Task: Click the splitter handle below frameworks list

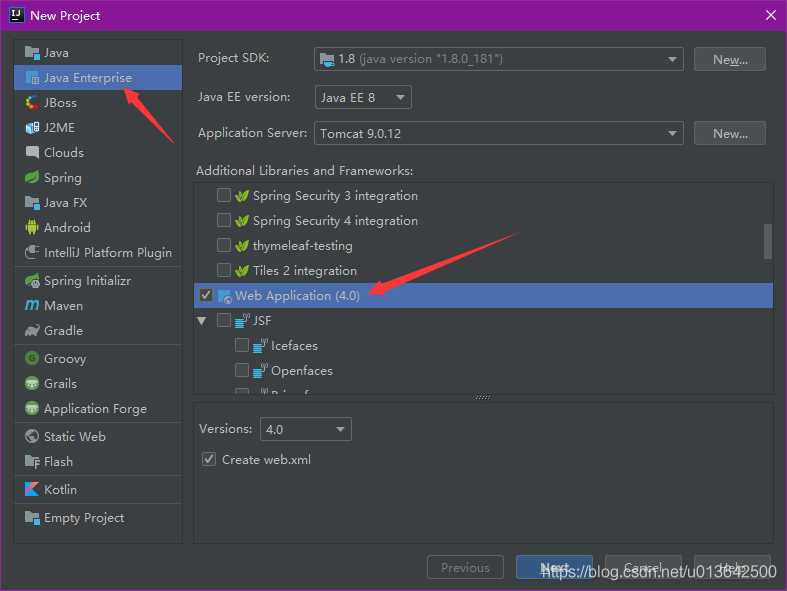Action: 483,398
